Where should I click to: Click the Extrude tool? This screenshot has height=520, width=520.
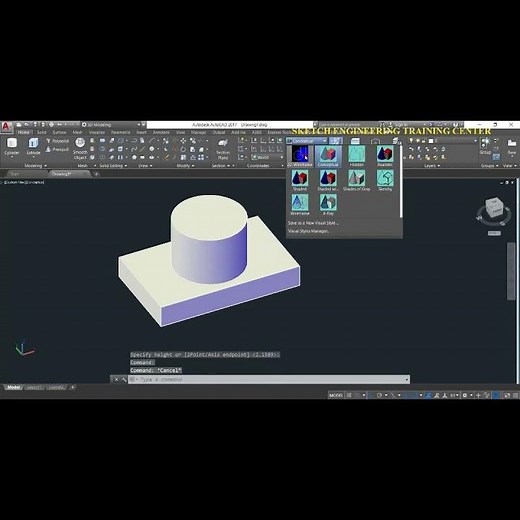click(x=33, y=147)
